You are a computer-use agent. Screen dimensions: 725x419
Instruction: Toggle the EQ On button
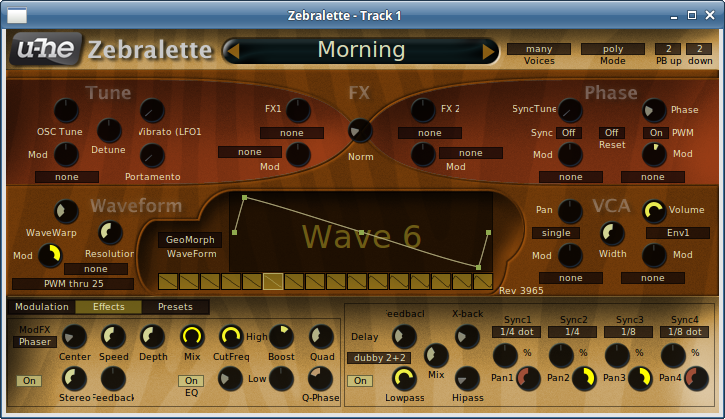pyautogui.click(x=191, y=381)
